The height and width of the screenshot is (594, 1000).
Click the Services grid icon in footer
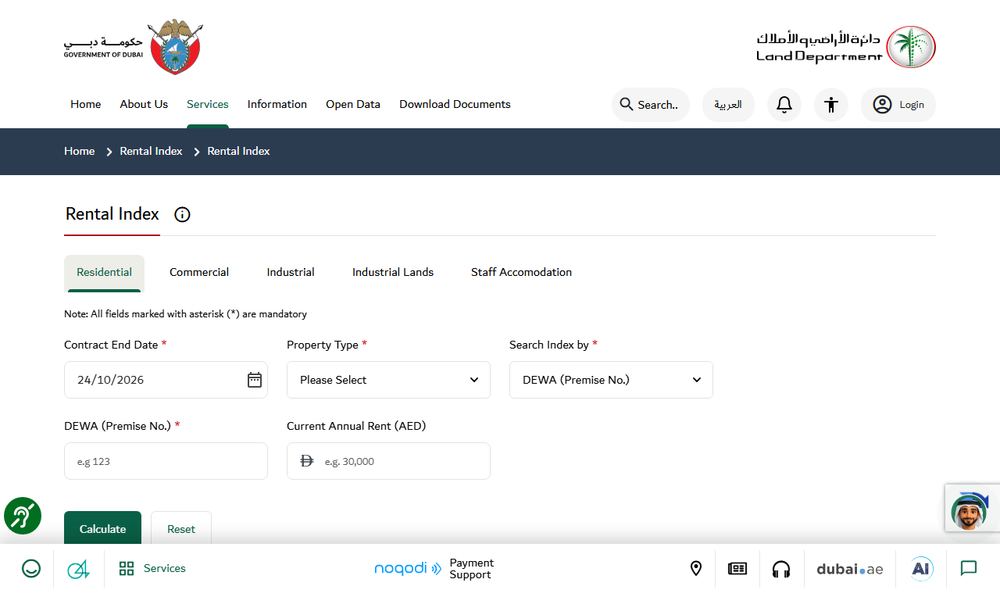(126, 568)
